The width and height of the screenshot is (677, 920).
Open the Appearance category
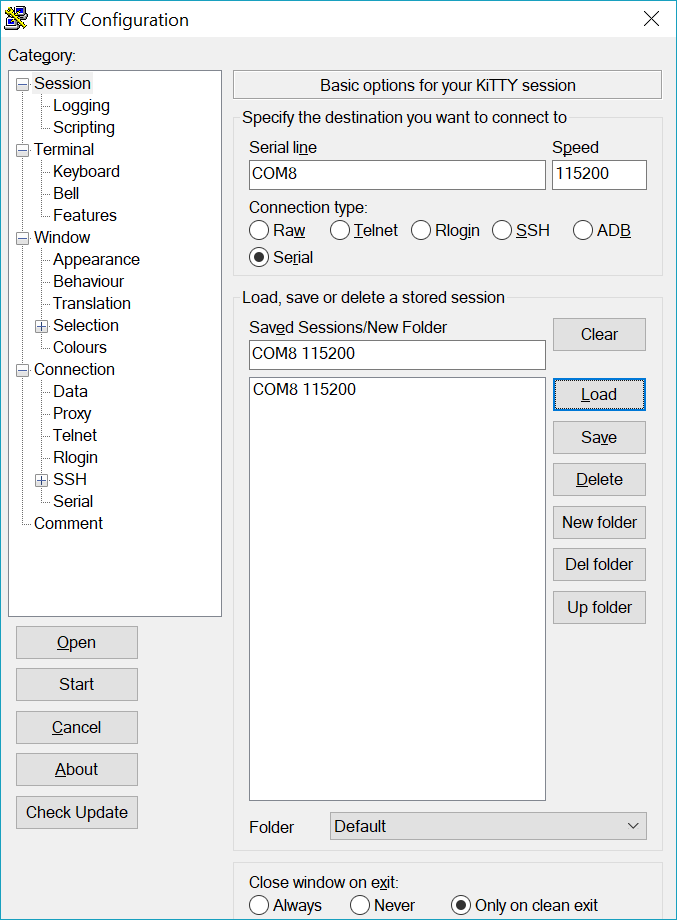pos(96,259)
